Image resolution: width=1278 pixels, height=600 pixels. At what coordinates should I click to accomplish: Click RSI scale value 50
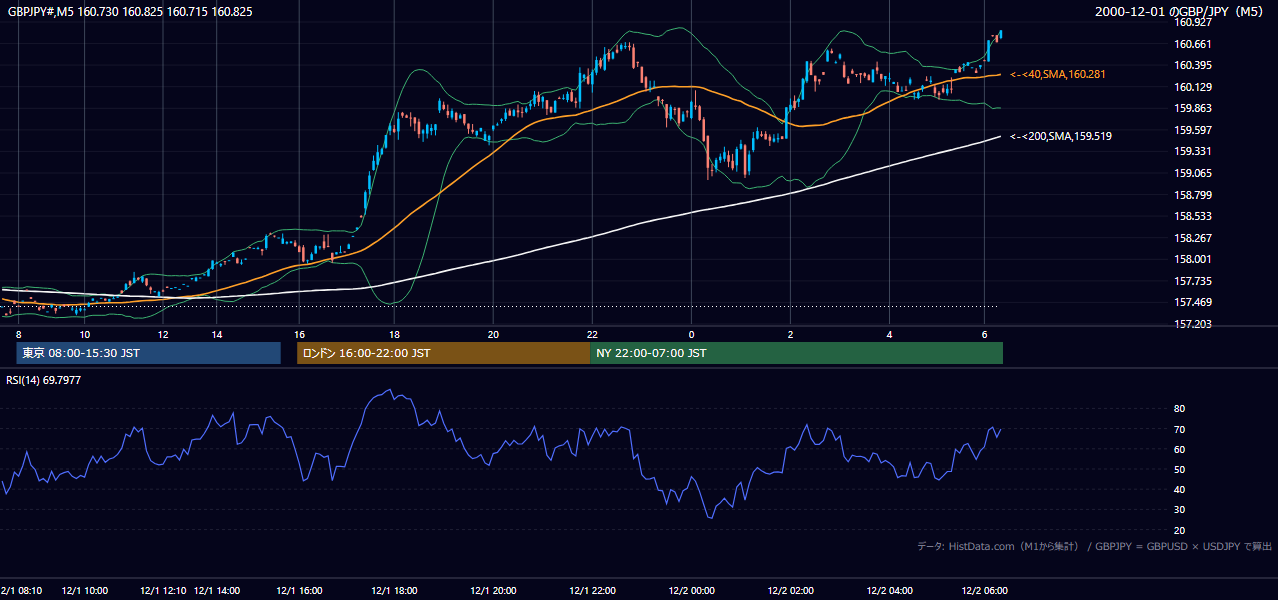coord(1179,470)
